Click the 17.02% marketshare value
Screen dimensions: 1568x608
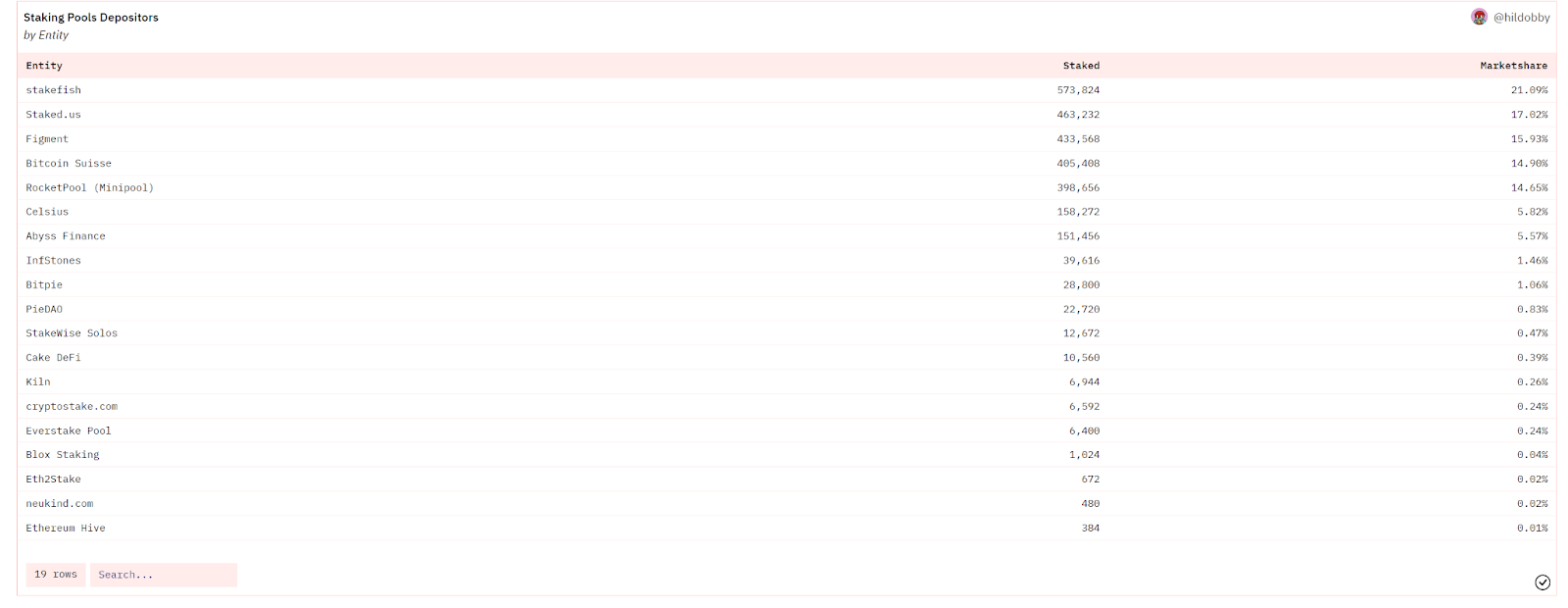(x=1529, y=115)
